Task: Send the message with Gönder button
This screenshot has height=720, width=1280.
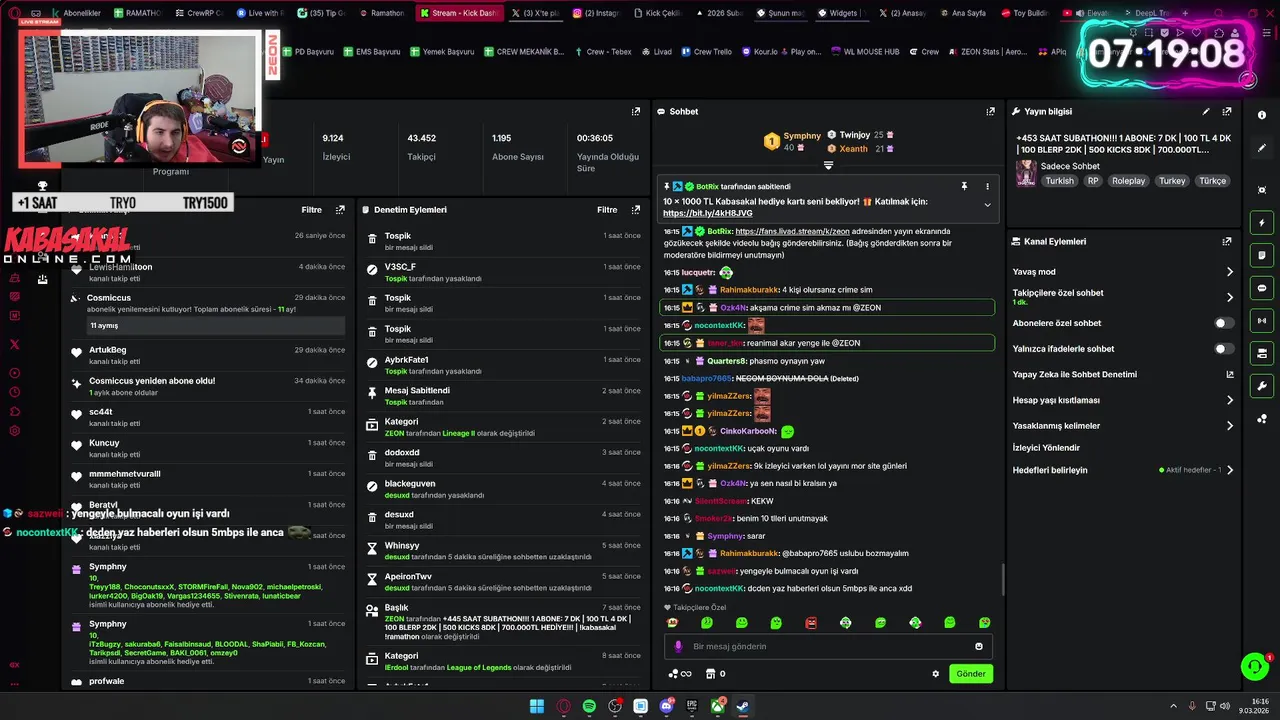Action: click(971, 674)
